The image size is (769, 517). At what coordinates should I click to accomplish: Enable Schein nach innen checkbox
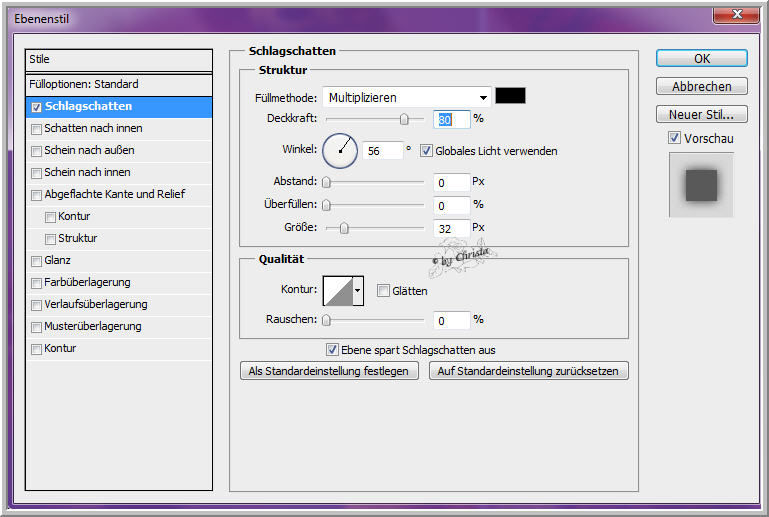[x=36, y=173]
